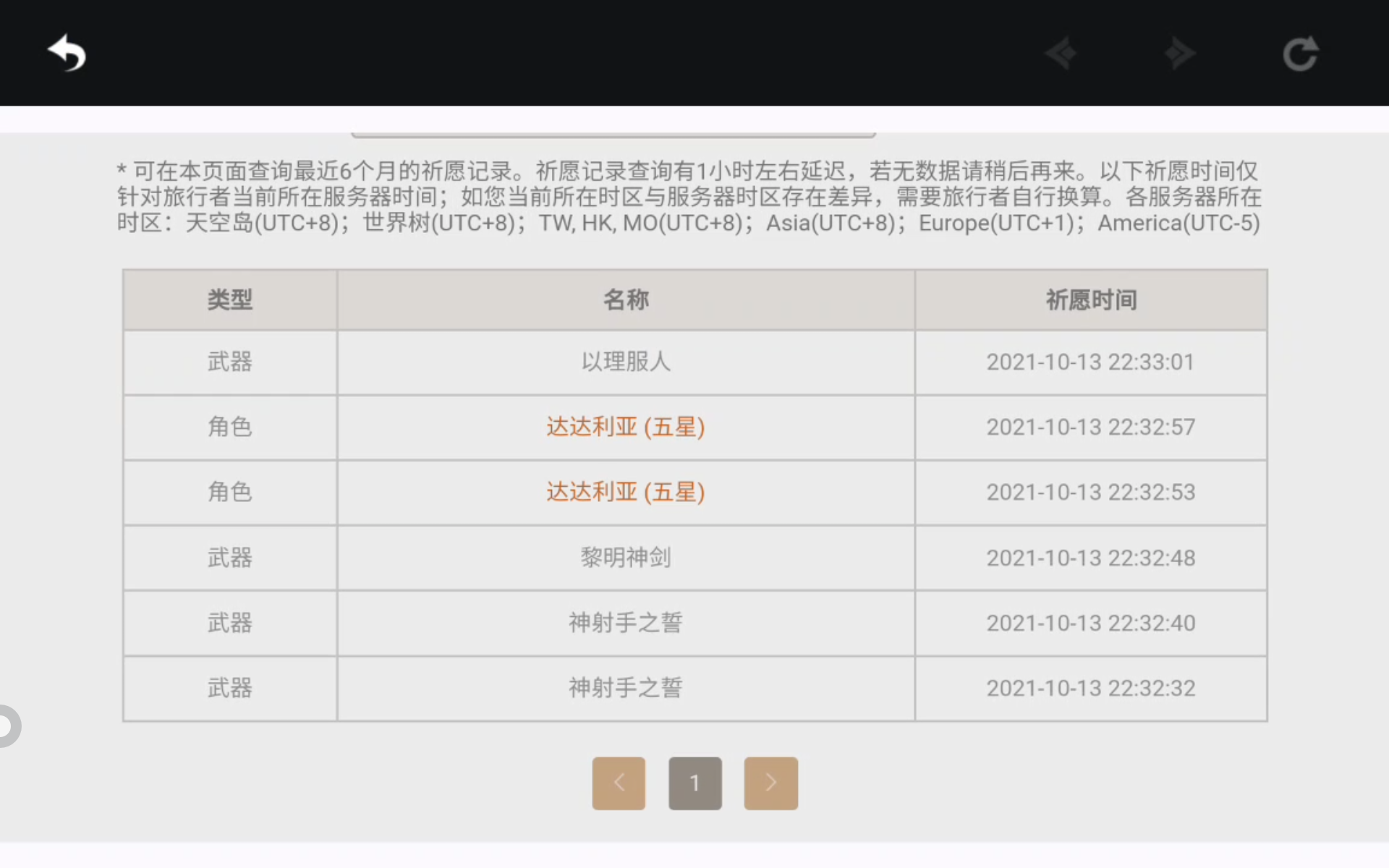Click timestamp 2021-10-13 22:33:01
Screen dimensions: 1389x868
[x=1090, y=362]
